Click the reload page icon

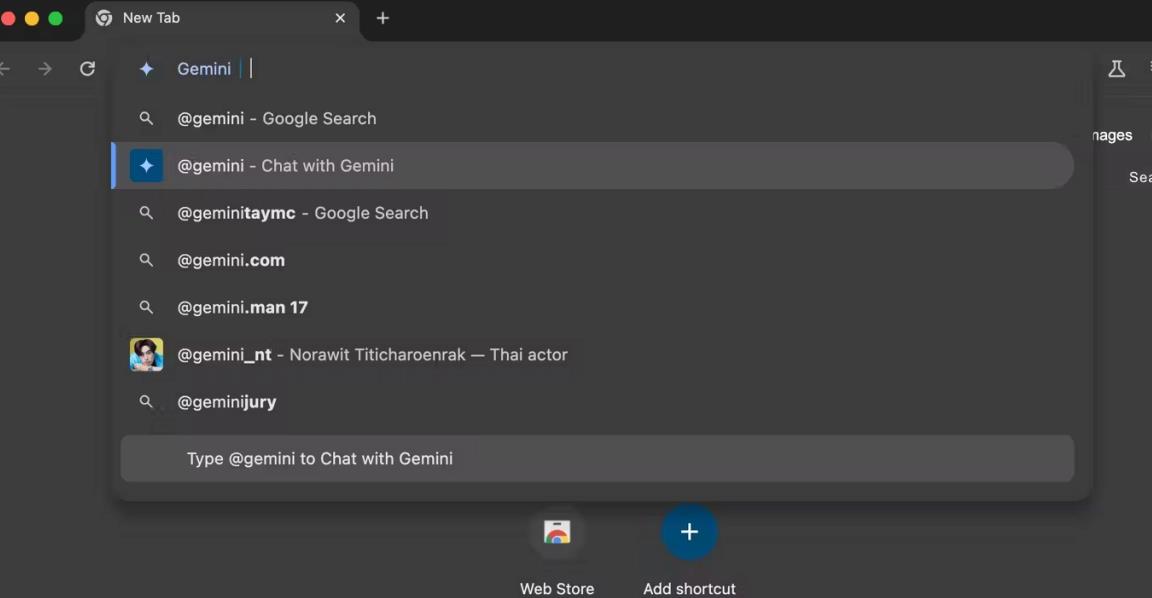tap(87, 69)
